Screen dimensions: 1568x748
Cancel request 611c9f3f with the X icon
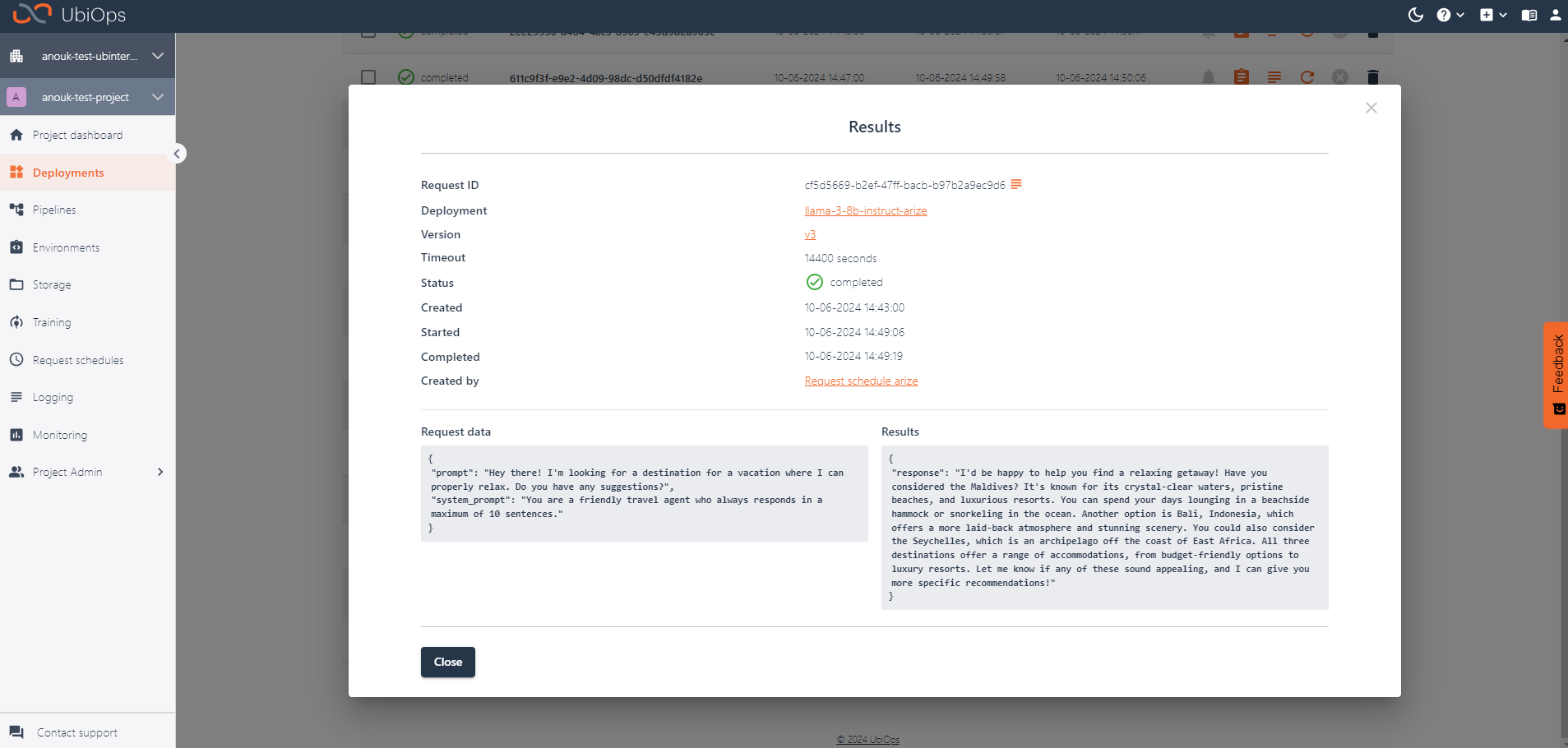pyautogui.click(x=1340, y=77)
